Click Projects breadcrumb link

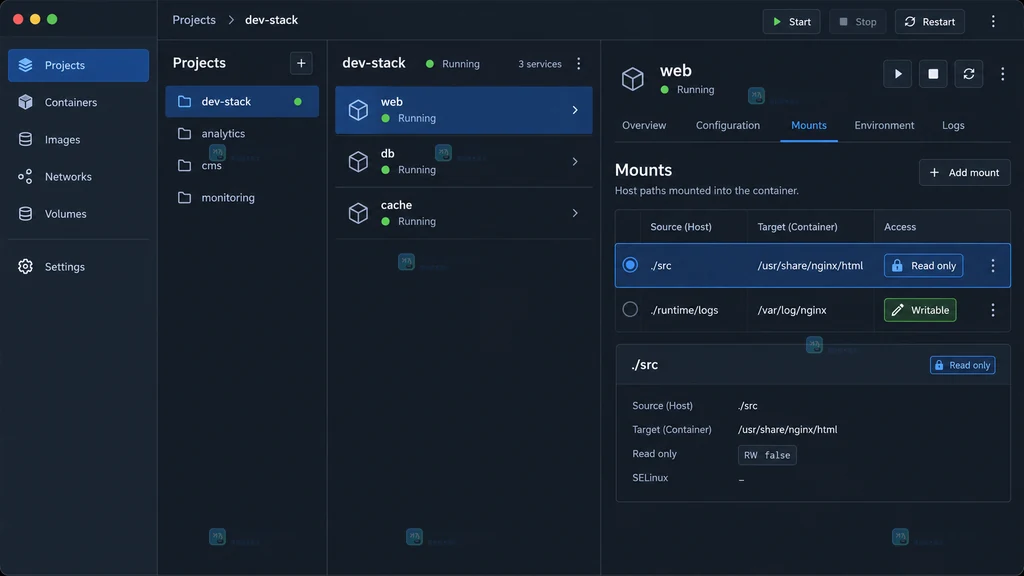[x=194, y=20]
